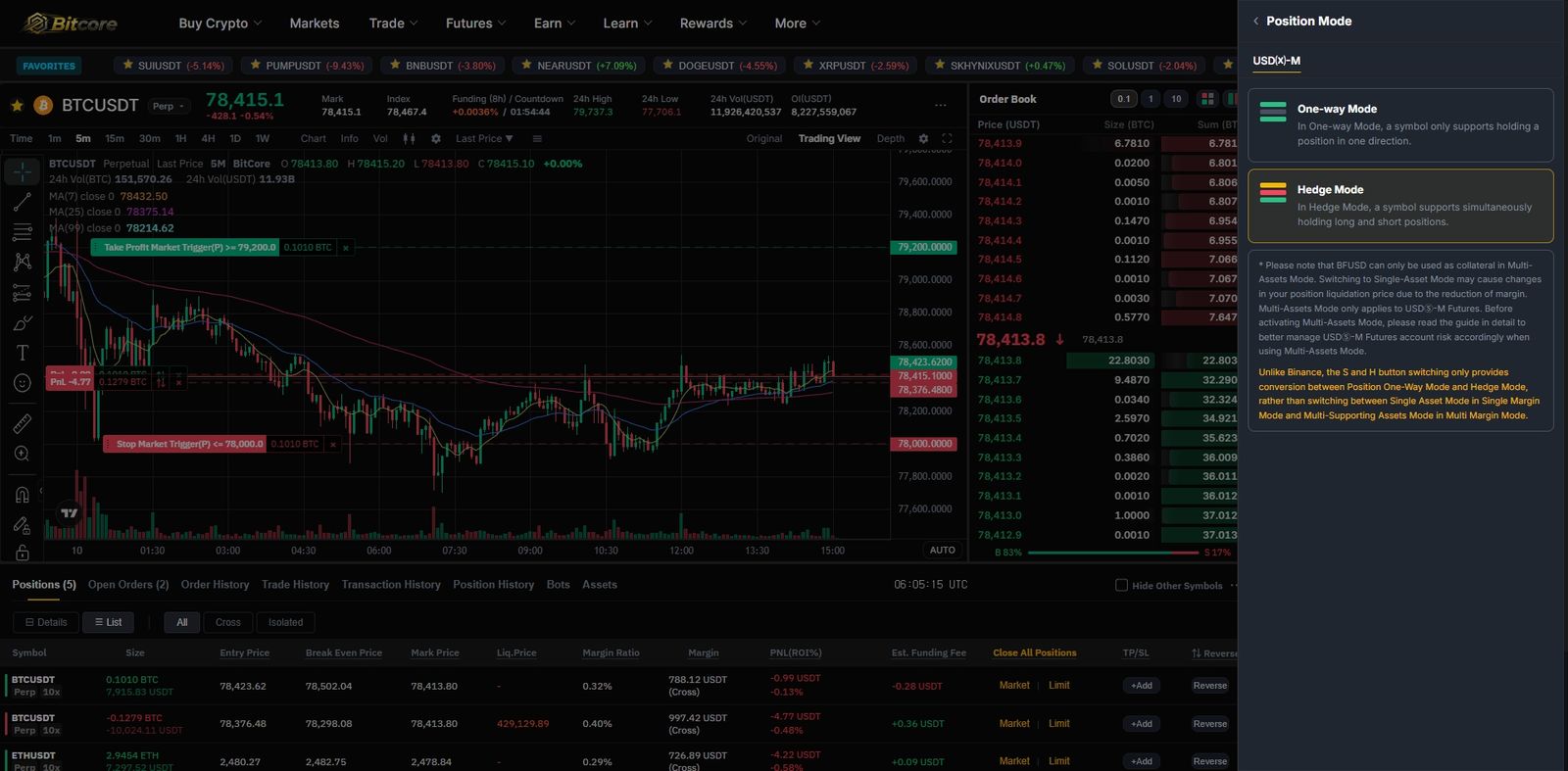This screenshot has width=1568, height=771.
Task: Click the BTCUSDT favorite star icon
Action: click(17, 105)
